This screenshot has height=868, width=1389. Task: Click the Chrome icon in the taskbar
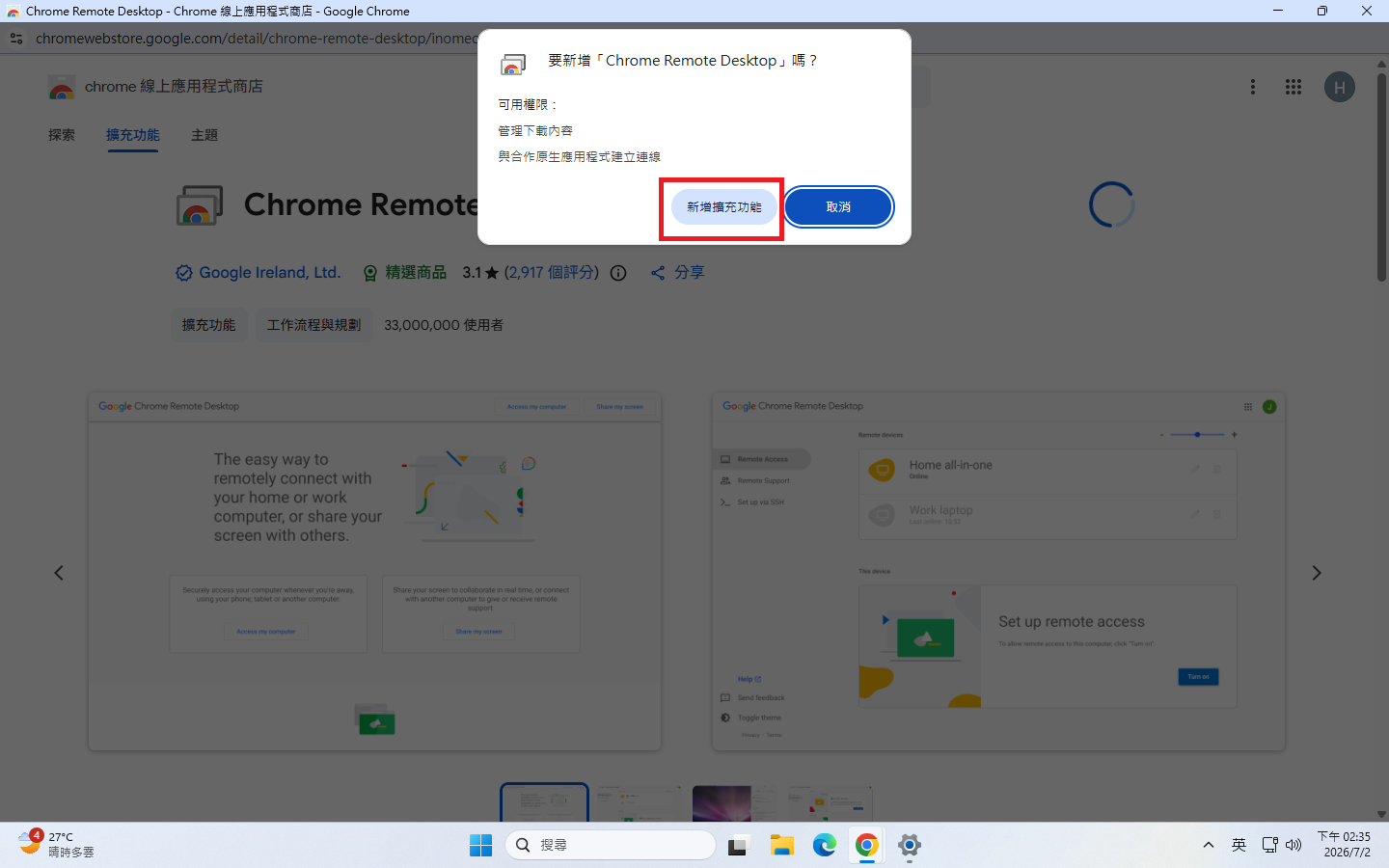(x=866, y=845)
